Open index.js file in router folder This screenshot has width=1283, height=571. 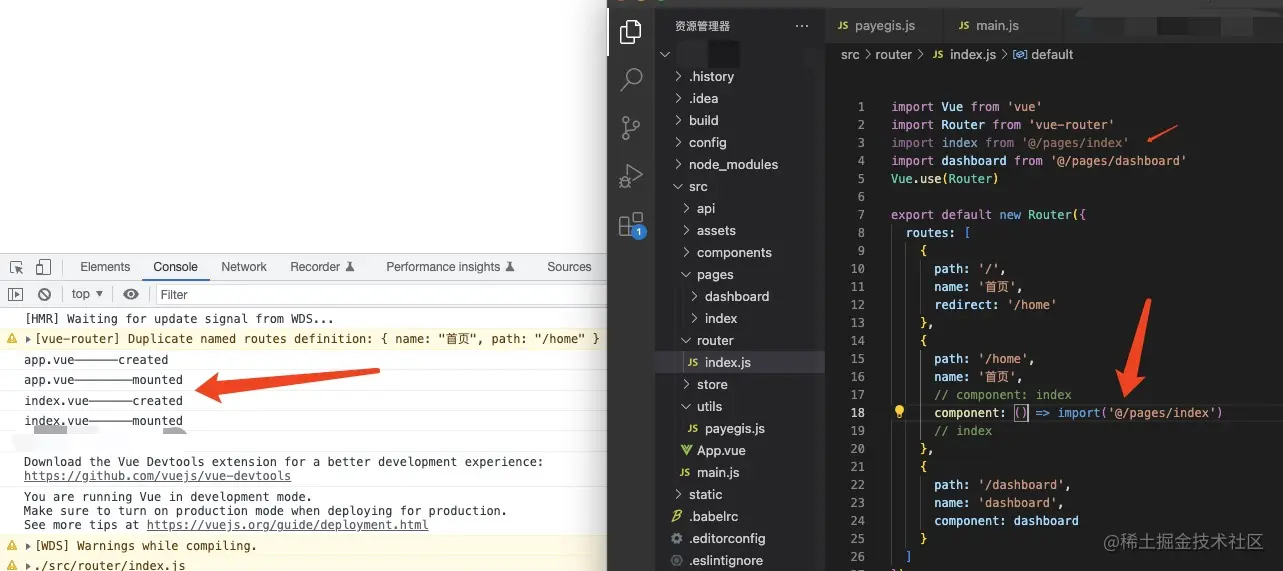coord(740,362)
